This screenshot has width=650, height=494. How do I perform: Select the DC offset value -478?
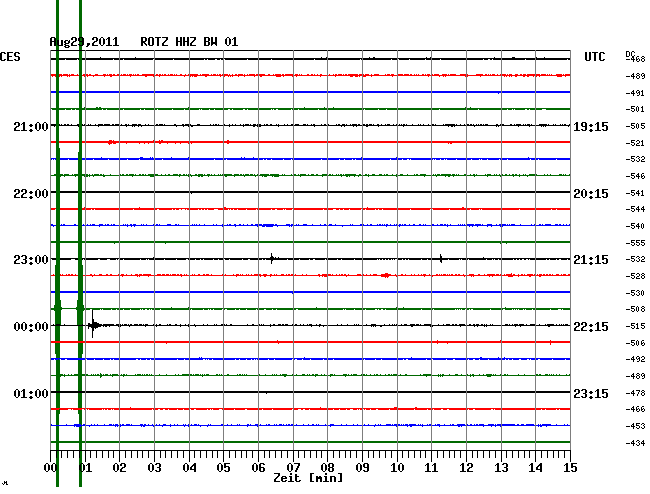635,393
